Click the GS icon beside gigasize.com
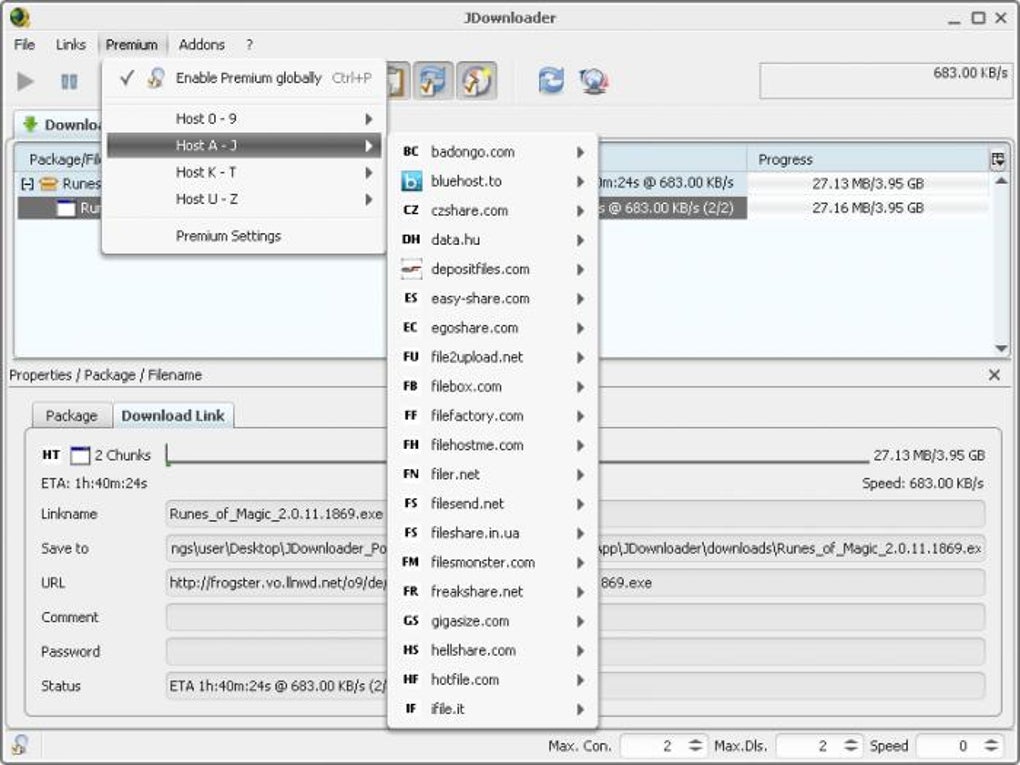This screenshot has width=1020, height=765. 410,621
